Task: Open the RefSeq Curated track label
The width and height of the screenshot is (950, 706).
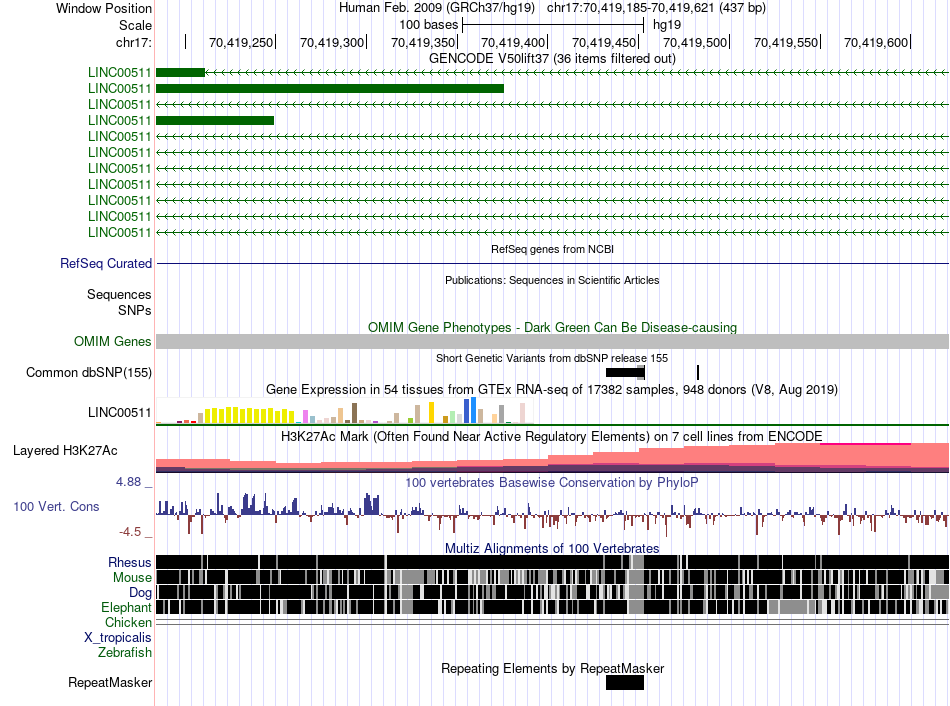Action: [x=106, y=264]
